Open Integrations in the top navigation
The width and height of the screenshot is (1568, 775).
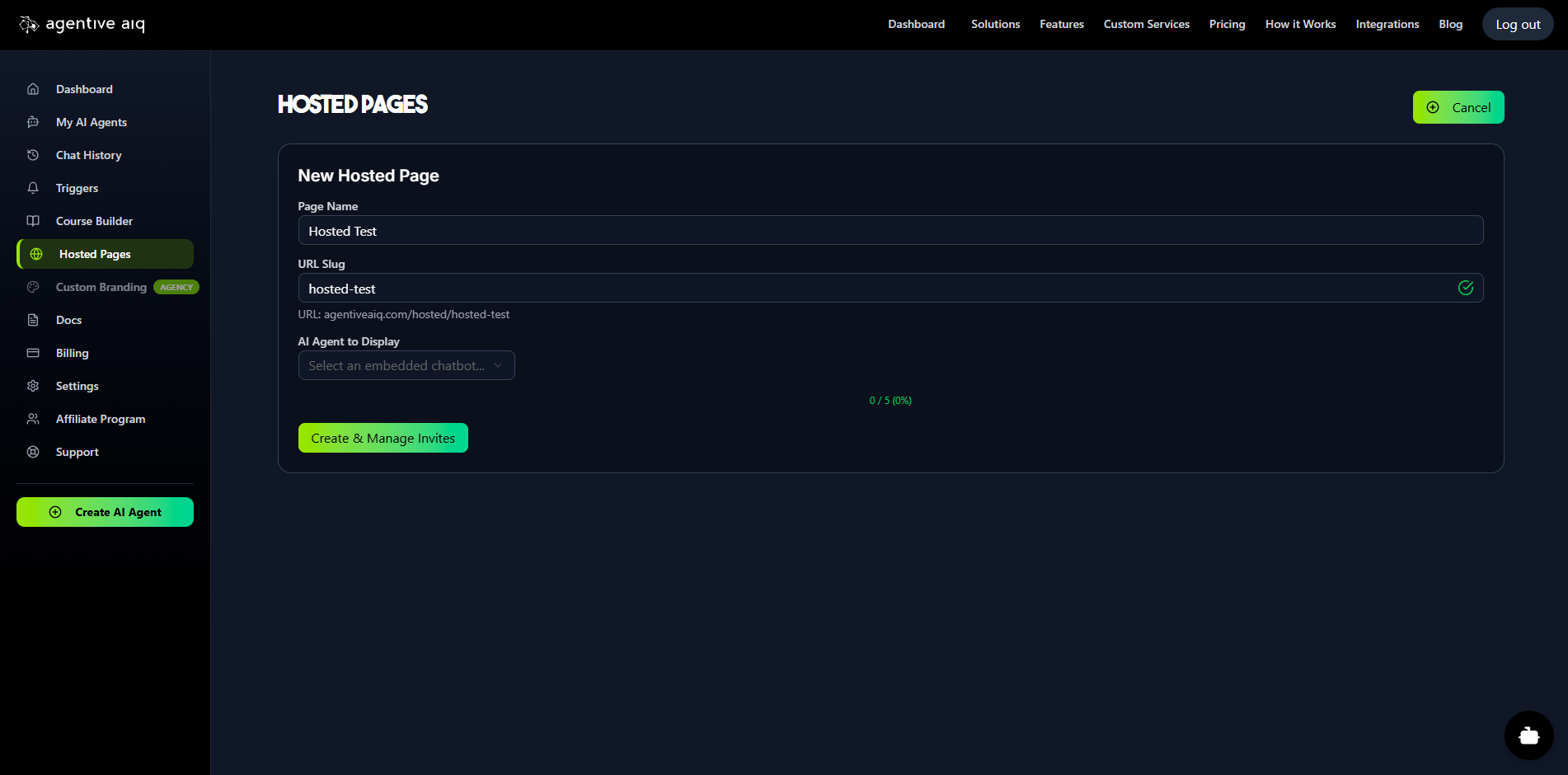(1387, 25)
